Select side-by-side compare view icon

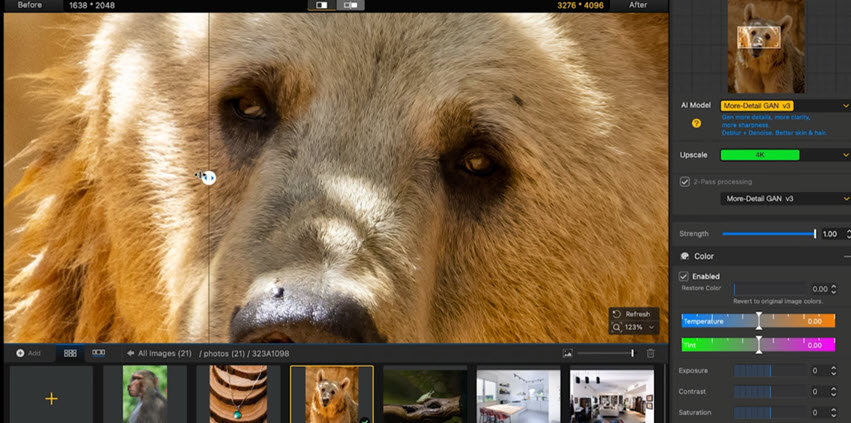pyautogui.click(x=351, y=5)
